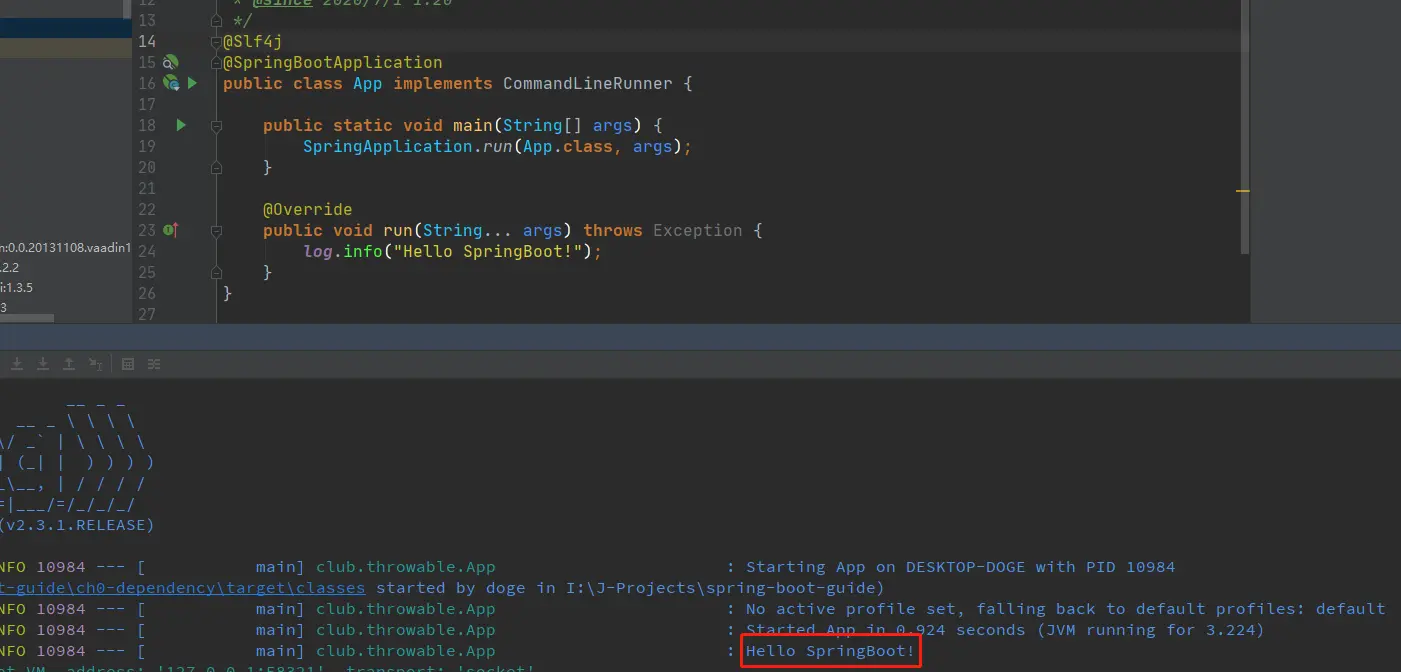The image size is (1401, 672).
Task: Click the (v2.3.1.RELEASE) version text
Action: [x=77, y=525]
